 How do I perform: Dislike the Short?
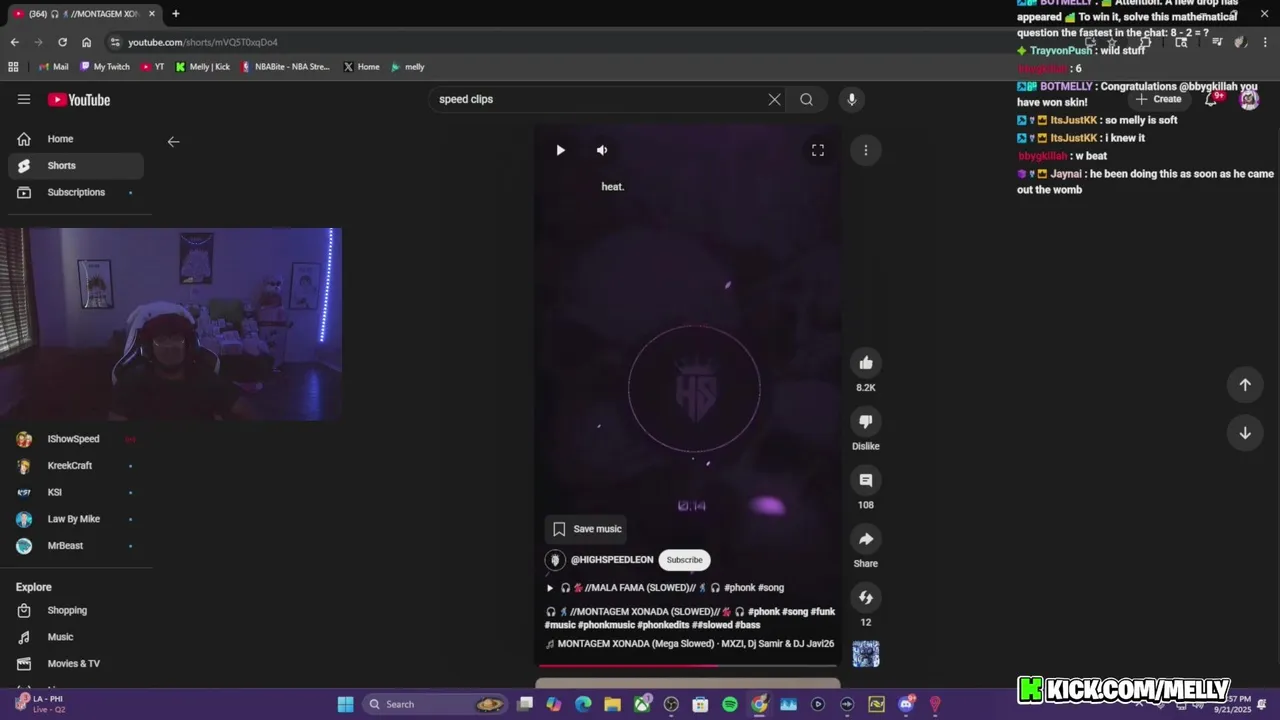pyautogui.click(x=866, y=422)
